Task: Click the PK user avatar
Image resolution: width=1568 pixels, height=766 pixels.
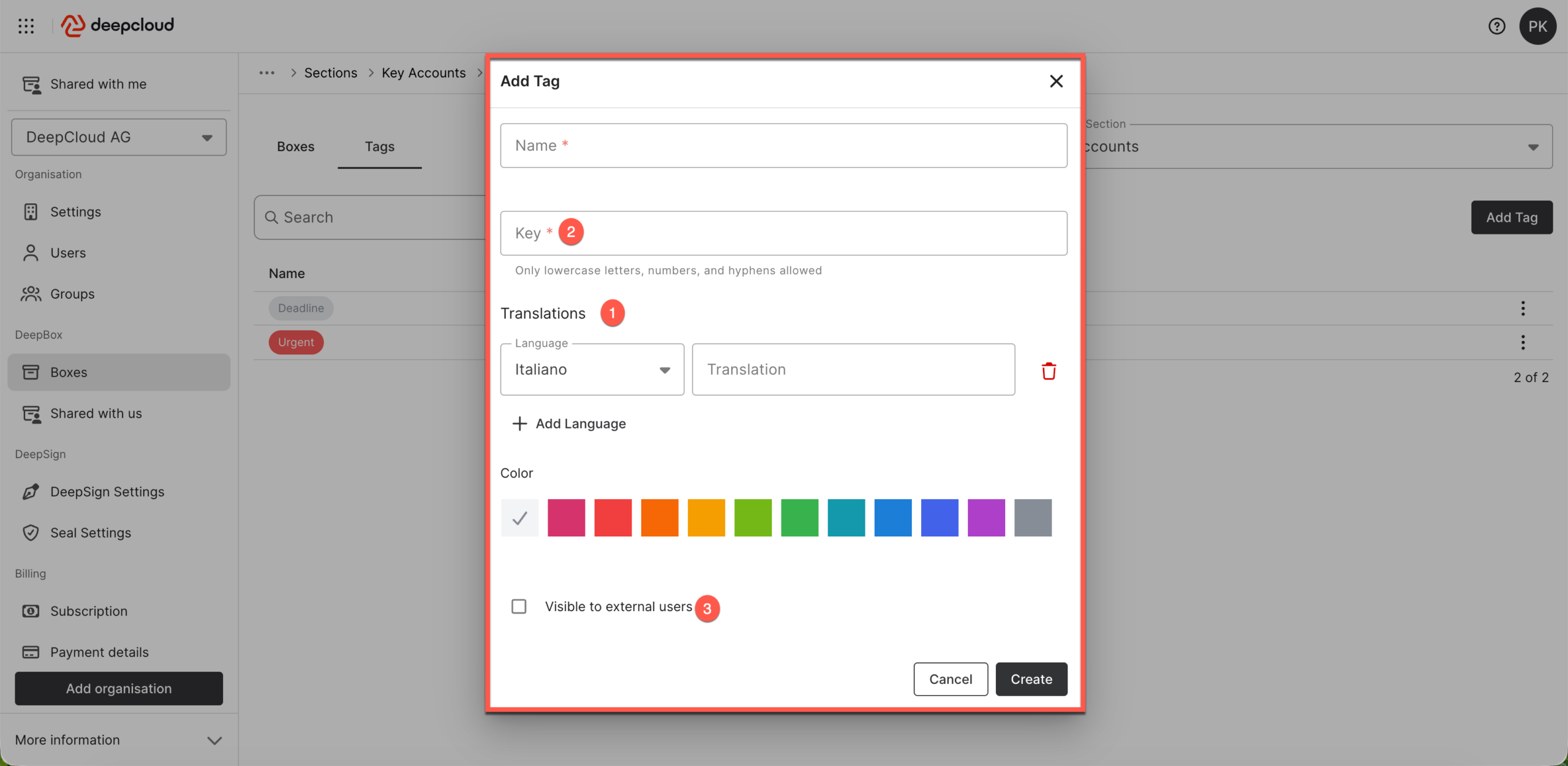Action: (1537, 26)
